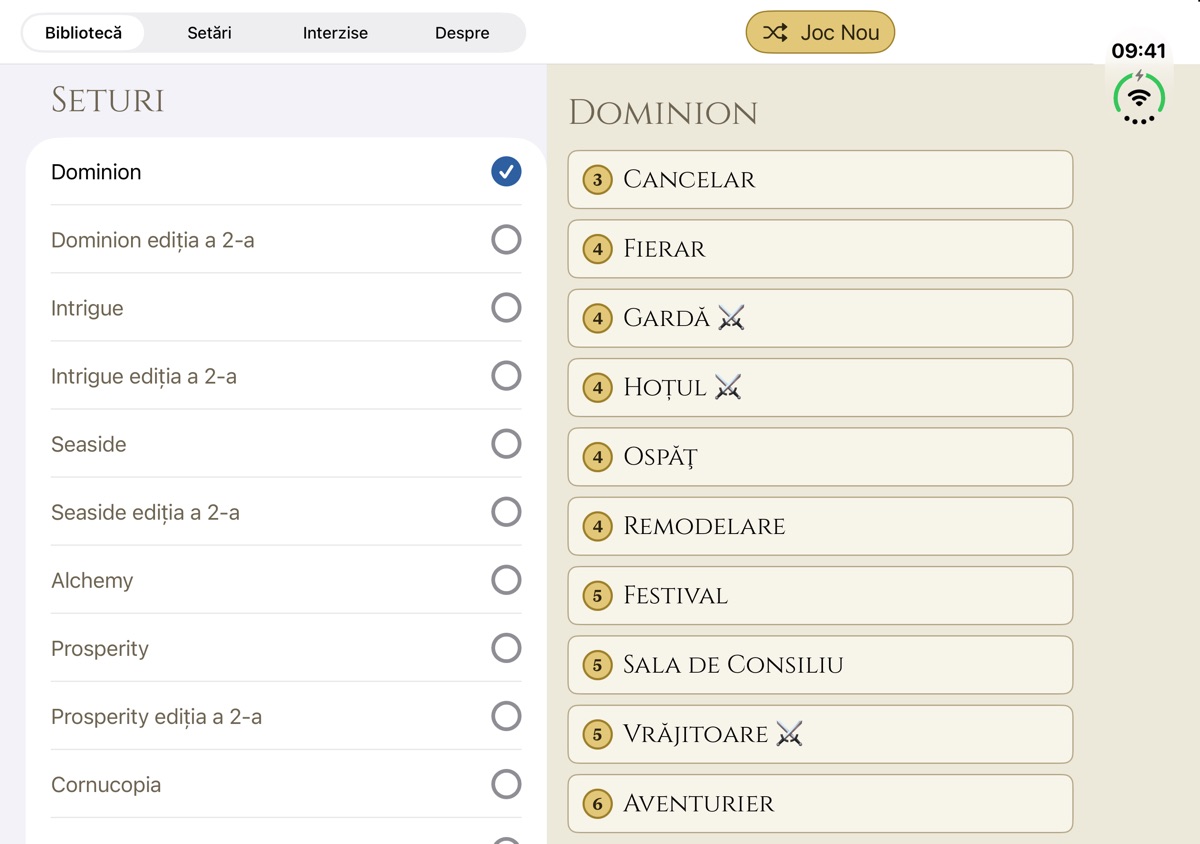Start a new game with Joc Nou
The height and width of the screenshot is (844, 1200).
(820, 32)
